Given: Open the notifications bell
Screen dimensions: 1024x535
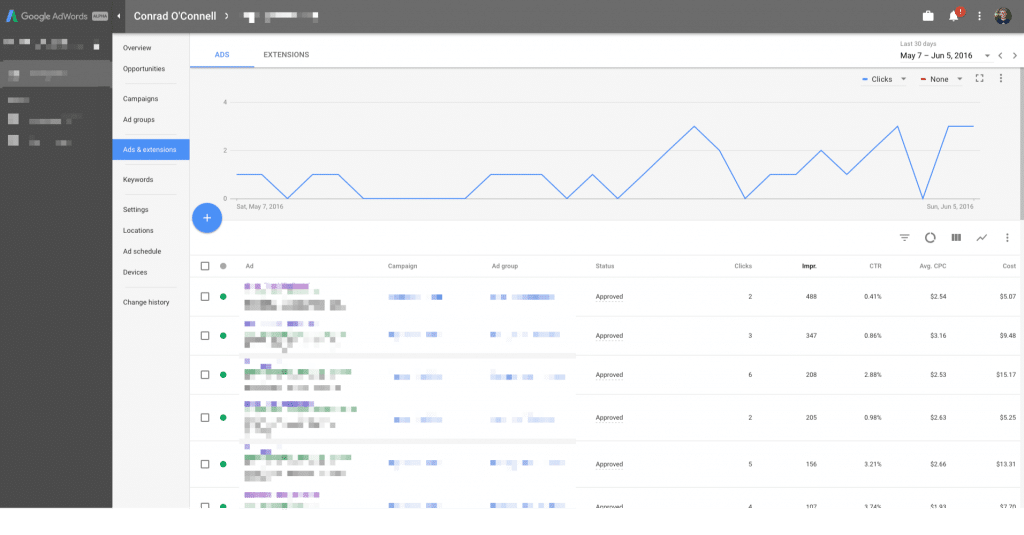Looking at the screenshot, I should [953, 16].
